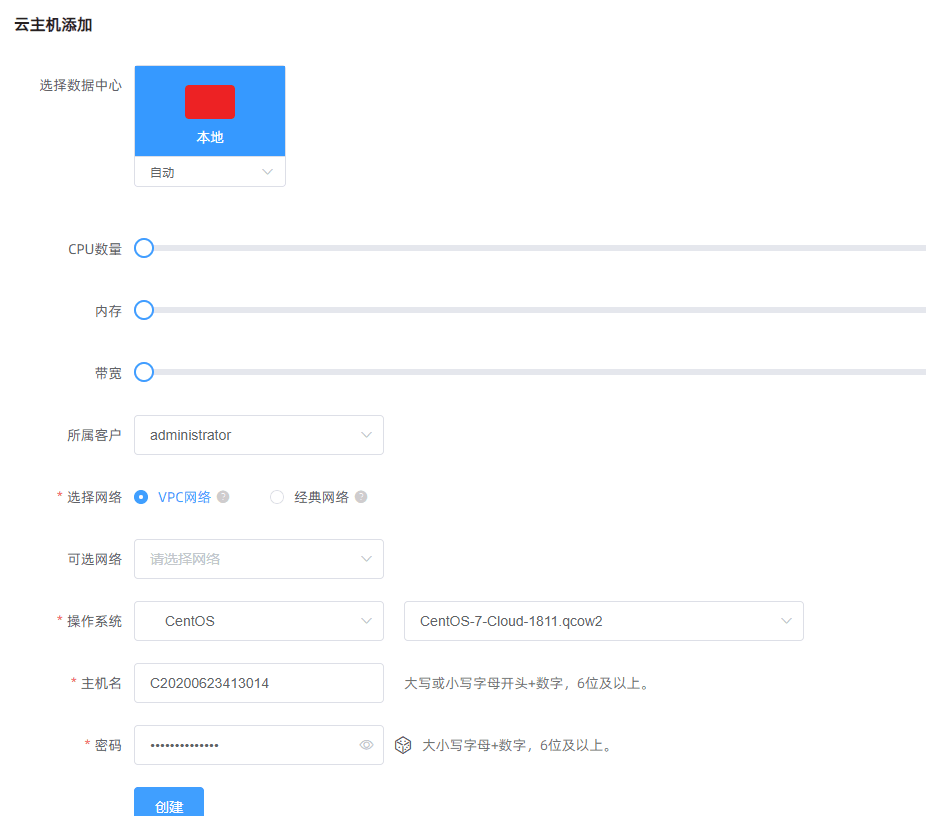Click the CPU数量 slider handle
The image size is (926, 816).
[144, 248]
